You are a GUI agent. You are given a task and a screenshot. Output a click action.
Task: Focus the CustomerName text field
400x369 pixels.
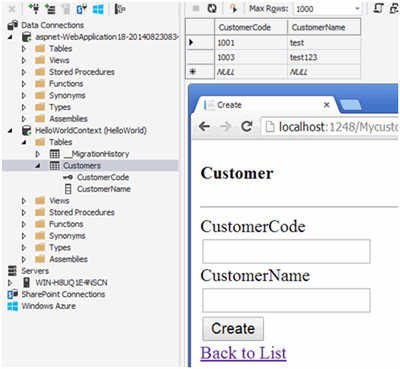pyautogui.click(x=286, y=300)
